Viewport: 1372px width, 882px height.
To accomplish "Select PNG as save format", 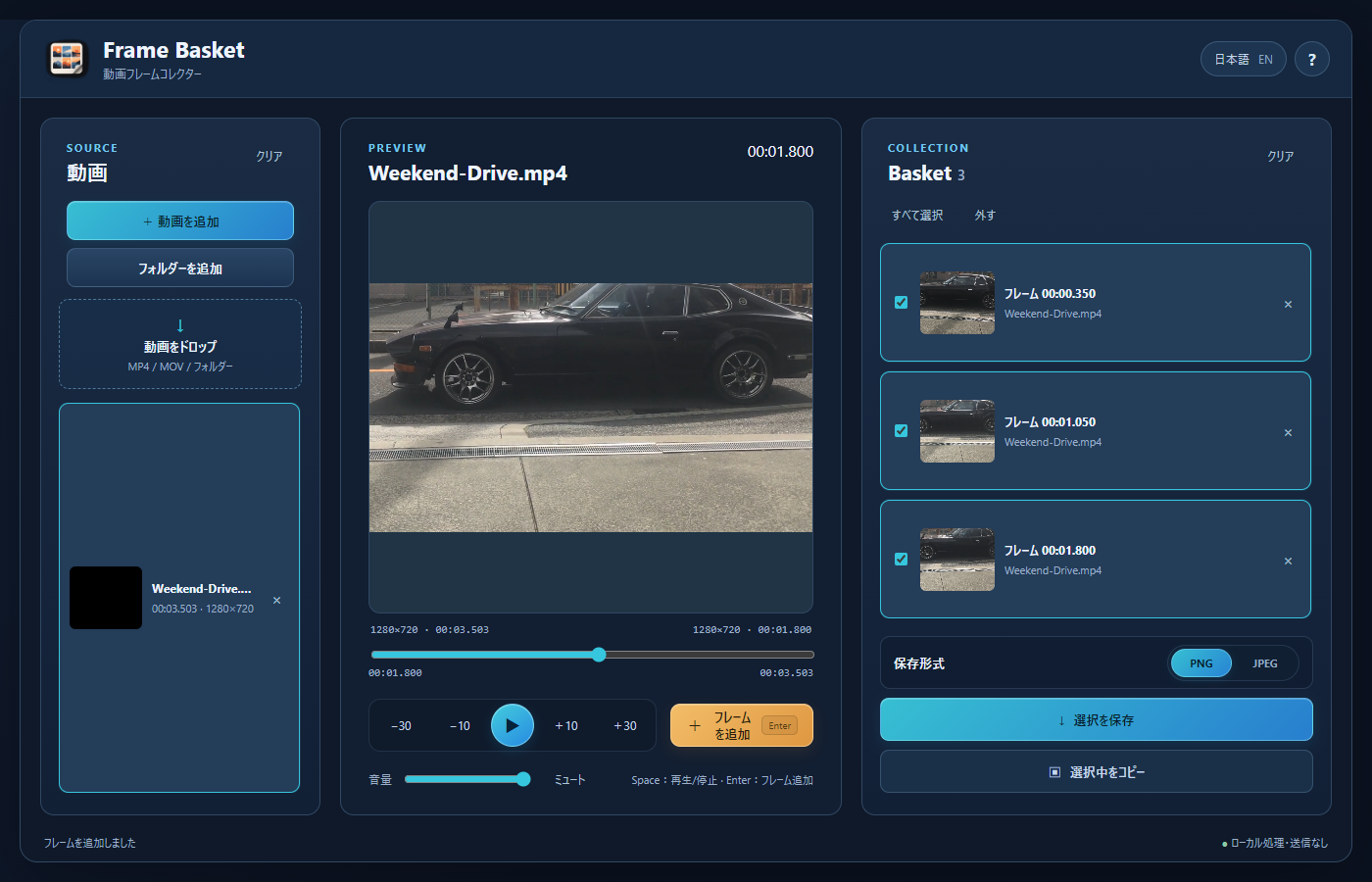I will tap(1201, 663).
